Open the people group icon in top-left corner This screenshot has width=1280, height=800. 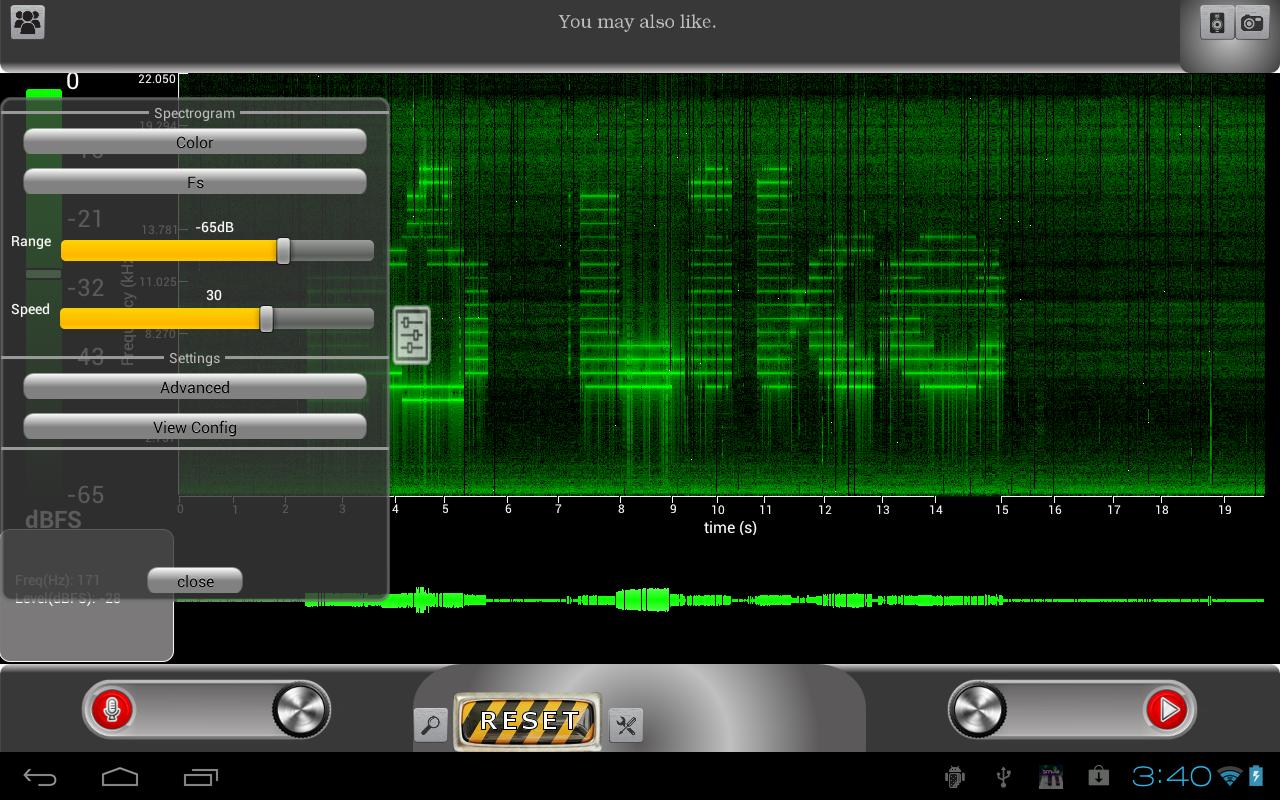coord(28,22)
